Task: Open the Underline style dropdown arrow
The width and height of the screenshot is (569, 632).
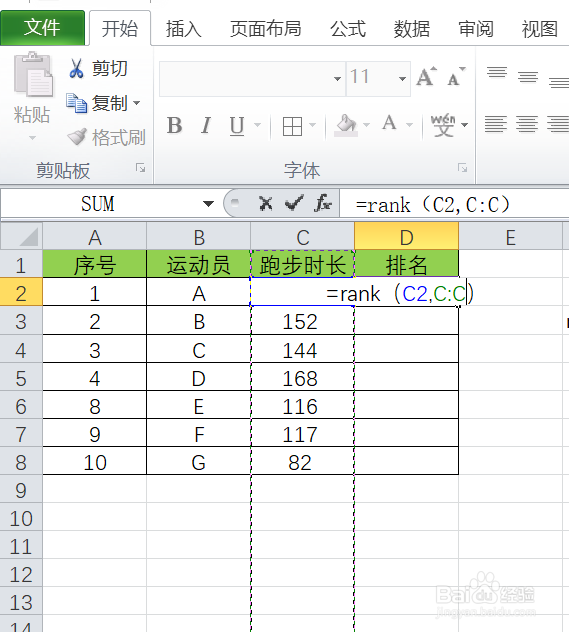Action: click(257, 125)
